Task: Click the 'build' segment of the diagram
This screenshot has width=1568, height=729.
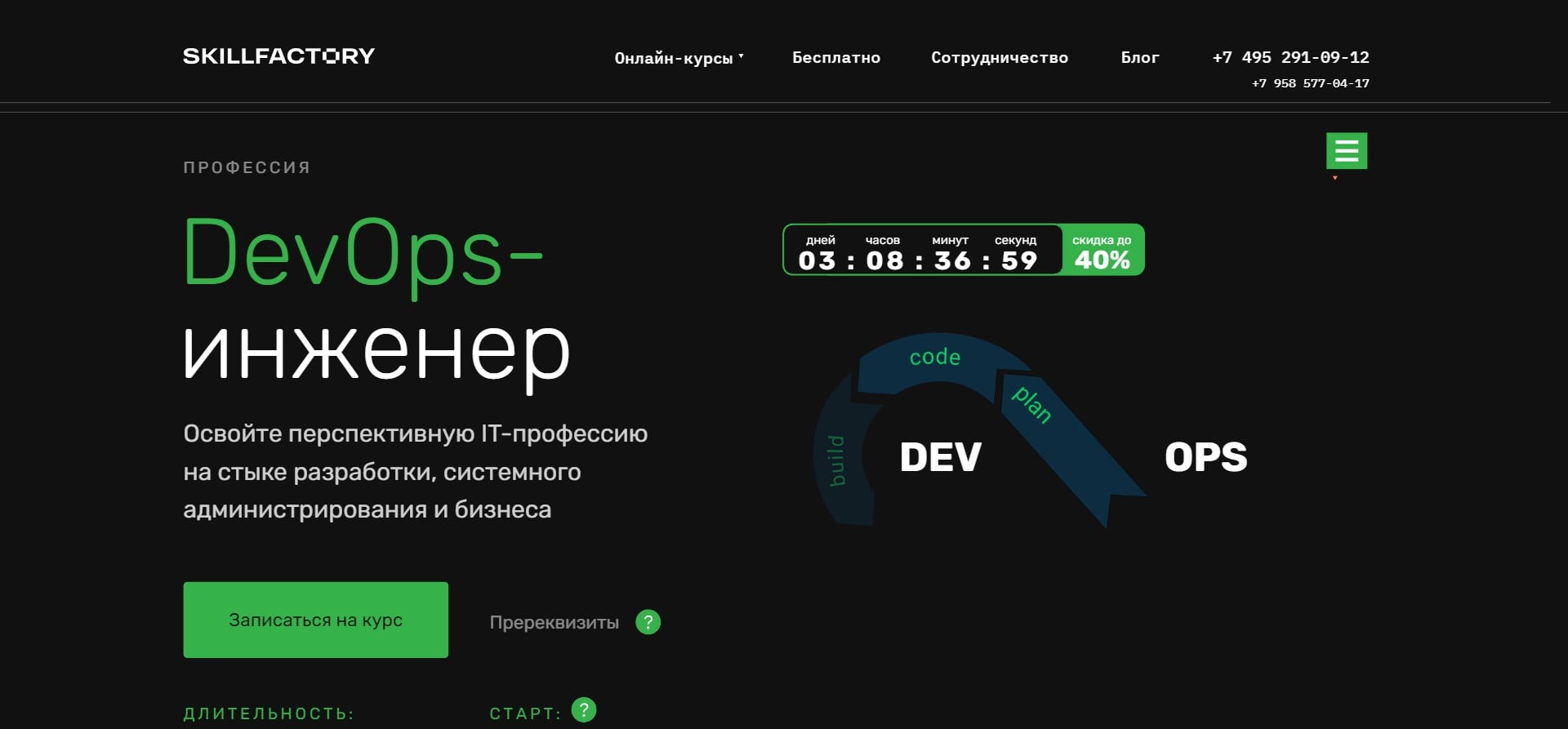Action: (x=837, y=461)
